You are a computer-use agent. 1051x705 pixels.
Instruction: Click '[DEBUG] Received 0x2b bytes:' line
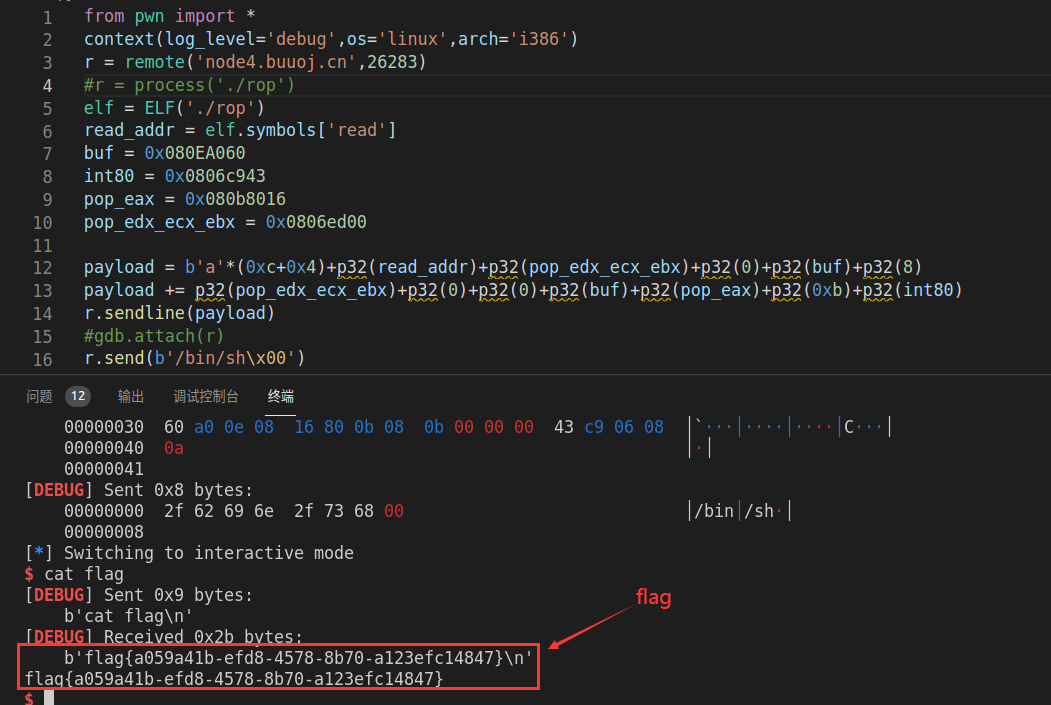click(x=164, y=637)
